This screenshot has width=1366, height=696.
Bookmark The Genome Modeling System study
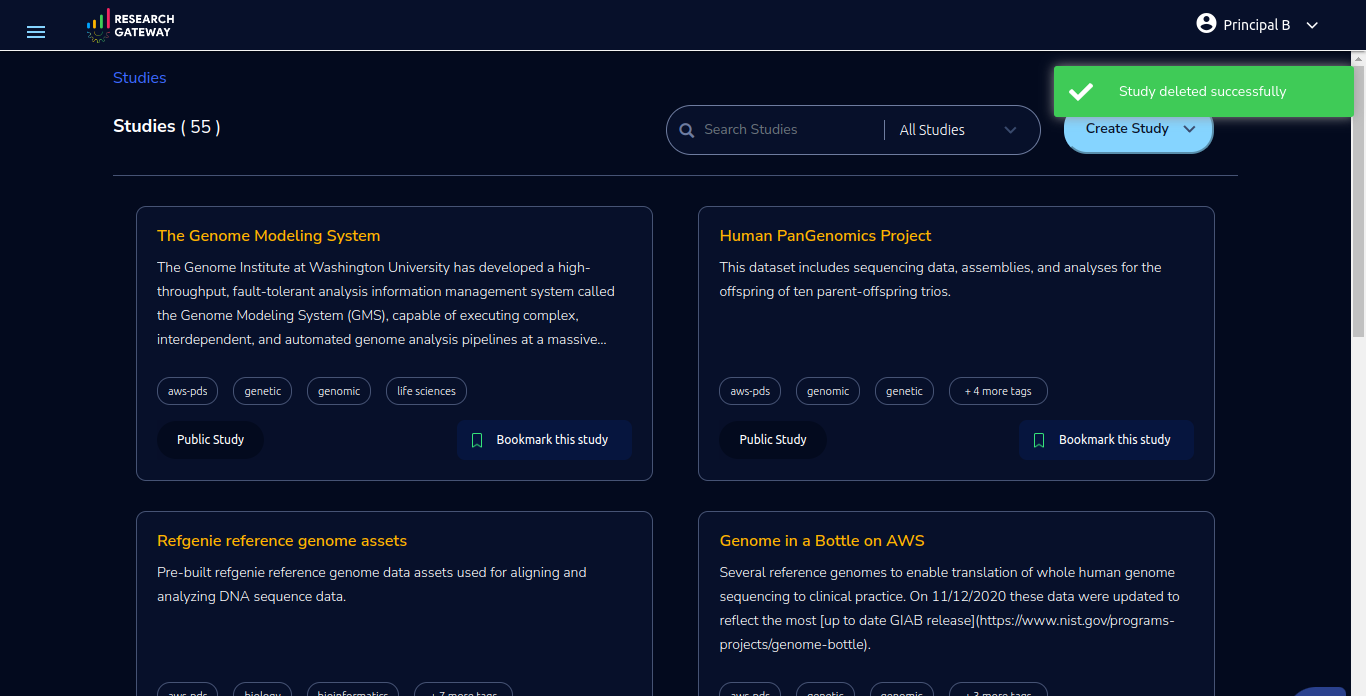coord(545,440)
